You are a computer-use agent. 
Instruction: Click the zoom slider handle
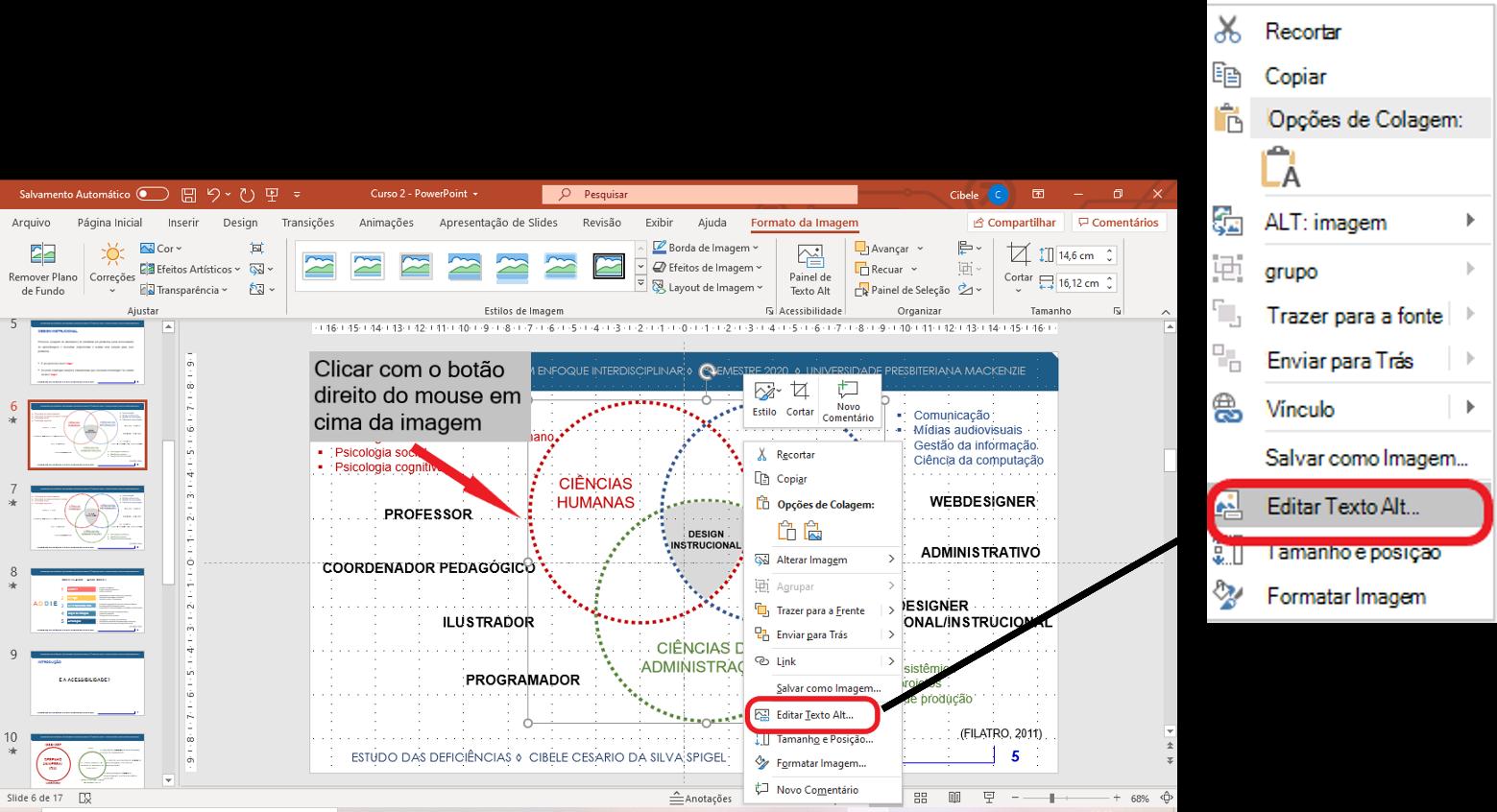coord(1052,799)
